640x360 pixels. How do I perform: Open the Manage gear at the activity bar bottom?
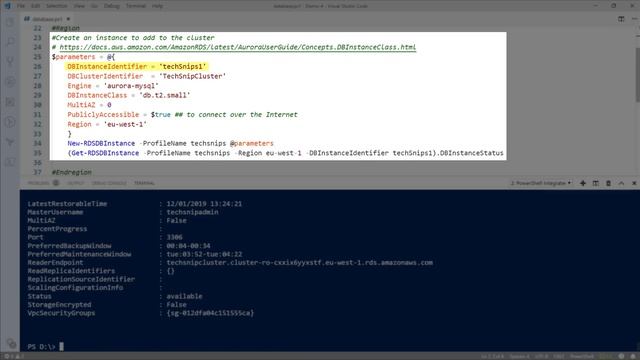click(x=11, y=344)
